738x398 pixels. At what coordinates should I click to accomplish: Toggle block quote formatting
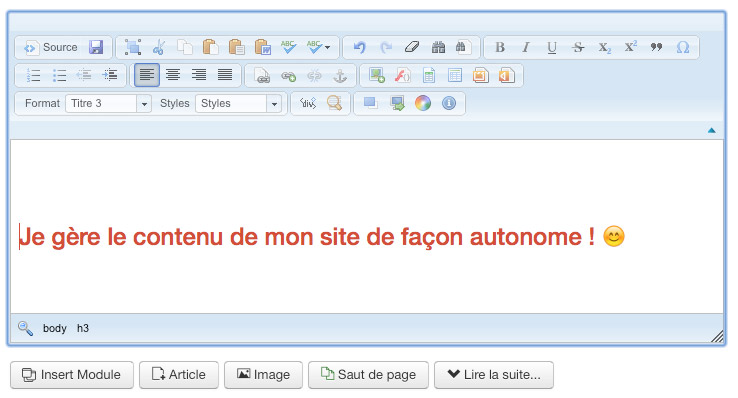point(656,47)
